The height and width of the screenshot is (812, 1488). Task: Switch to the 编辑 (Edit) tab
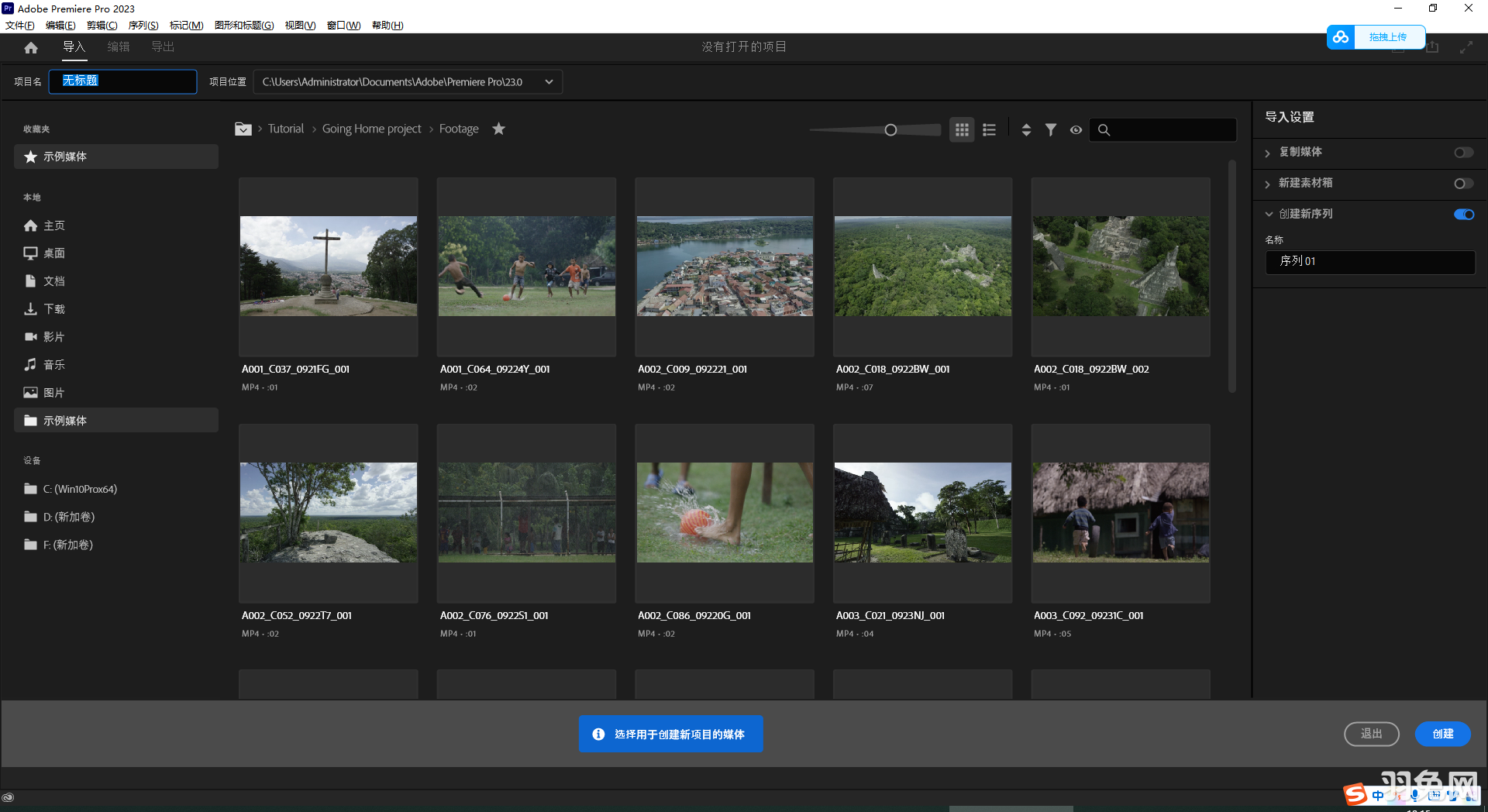(118, 46)
